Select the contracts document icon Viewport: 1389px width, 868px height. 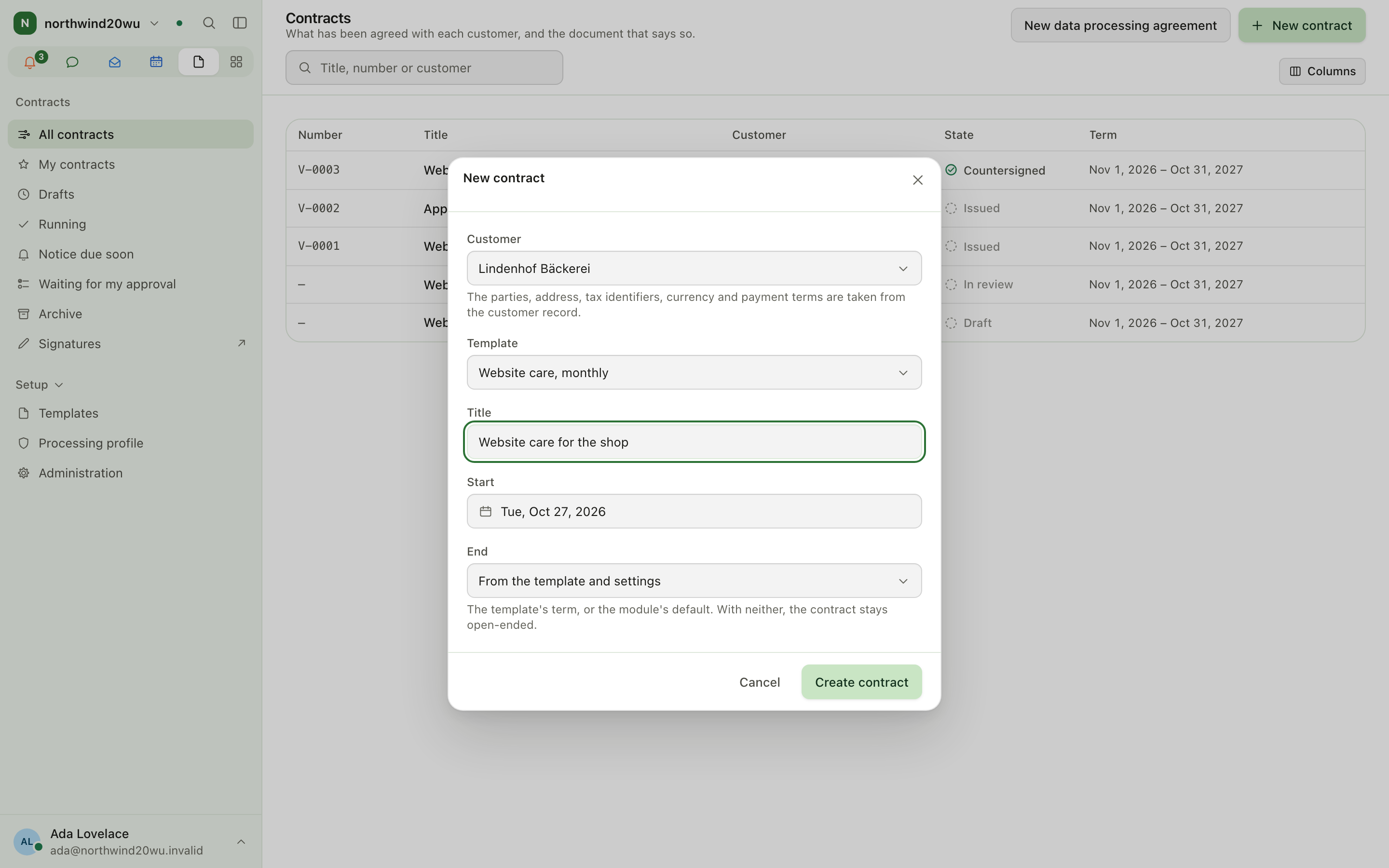(x=199, y=62)
